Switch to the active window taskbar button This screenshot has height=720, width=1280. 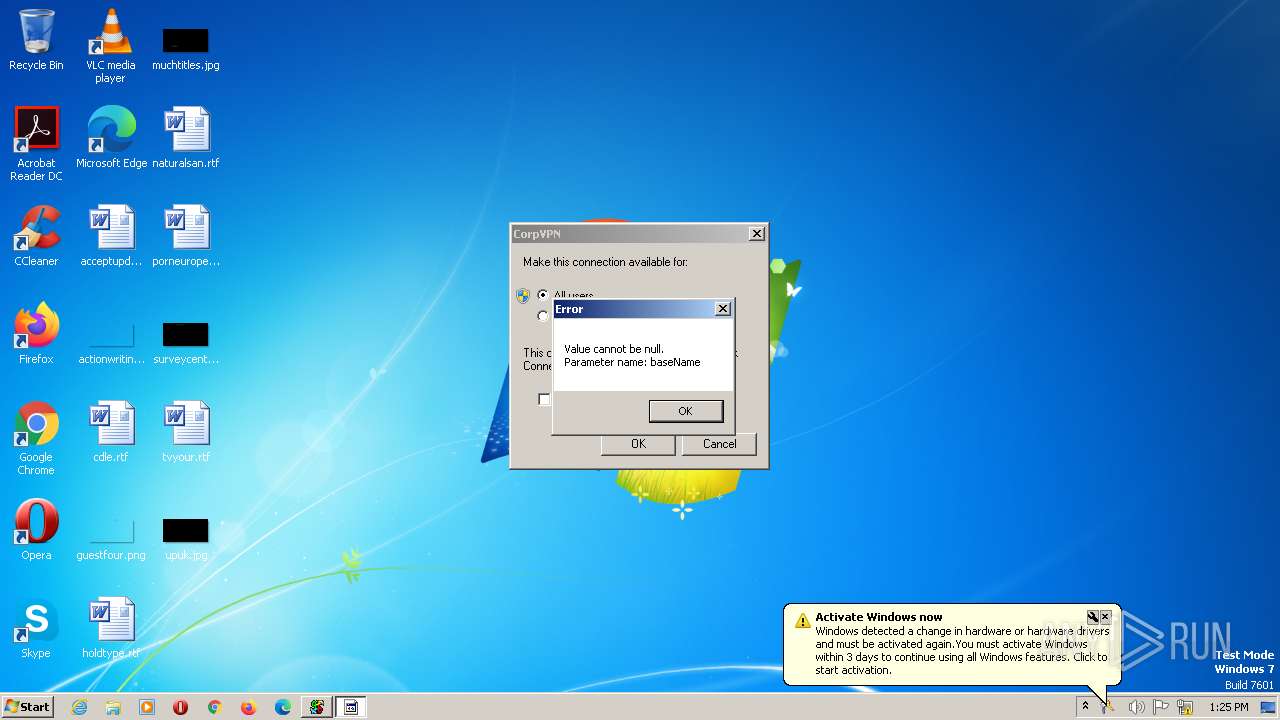351,707
